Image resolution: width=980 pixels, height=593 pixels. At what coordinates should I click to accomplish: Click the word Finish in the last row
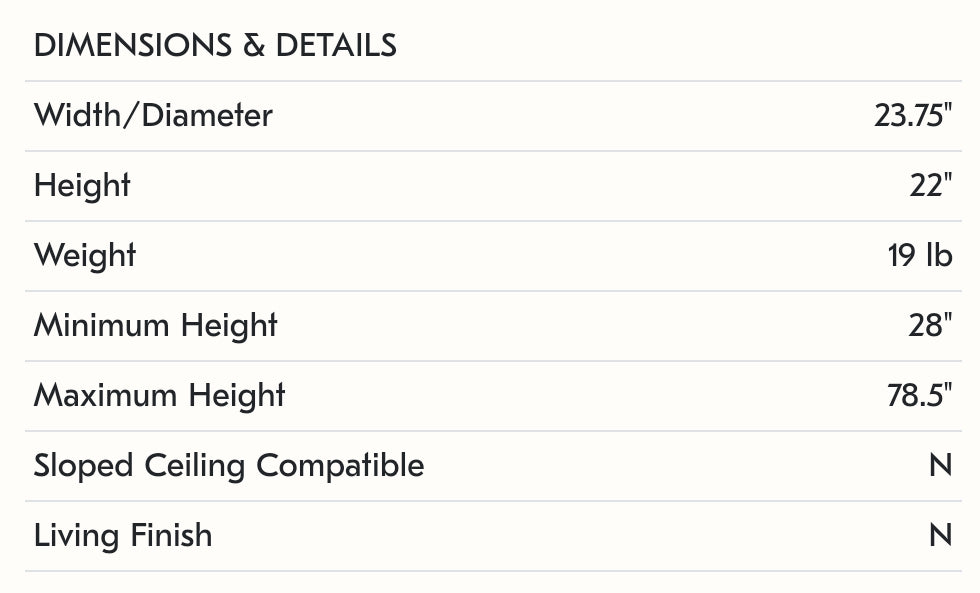coord(168,536)
